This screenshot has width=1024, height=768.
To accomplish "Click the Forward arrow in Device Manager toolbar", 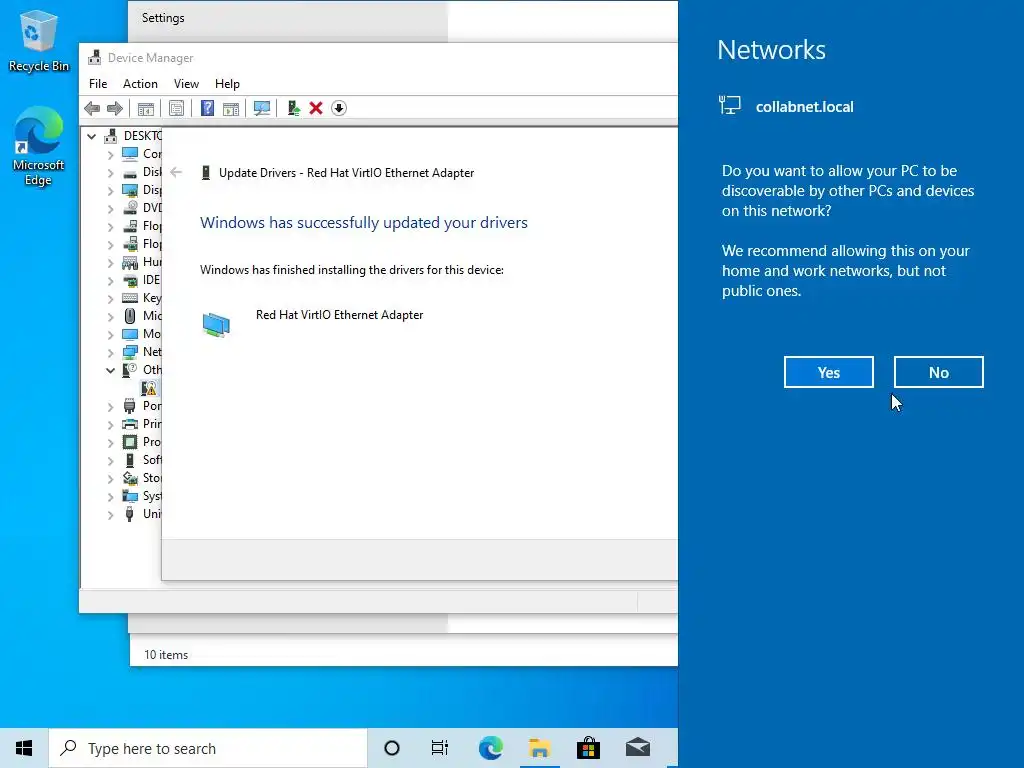I will pyautogui.click(x=115, y=108).
